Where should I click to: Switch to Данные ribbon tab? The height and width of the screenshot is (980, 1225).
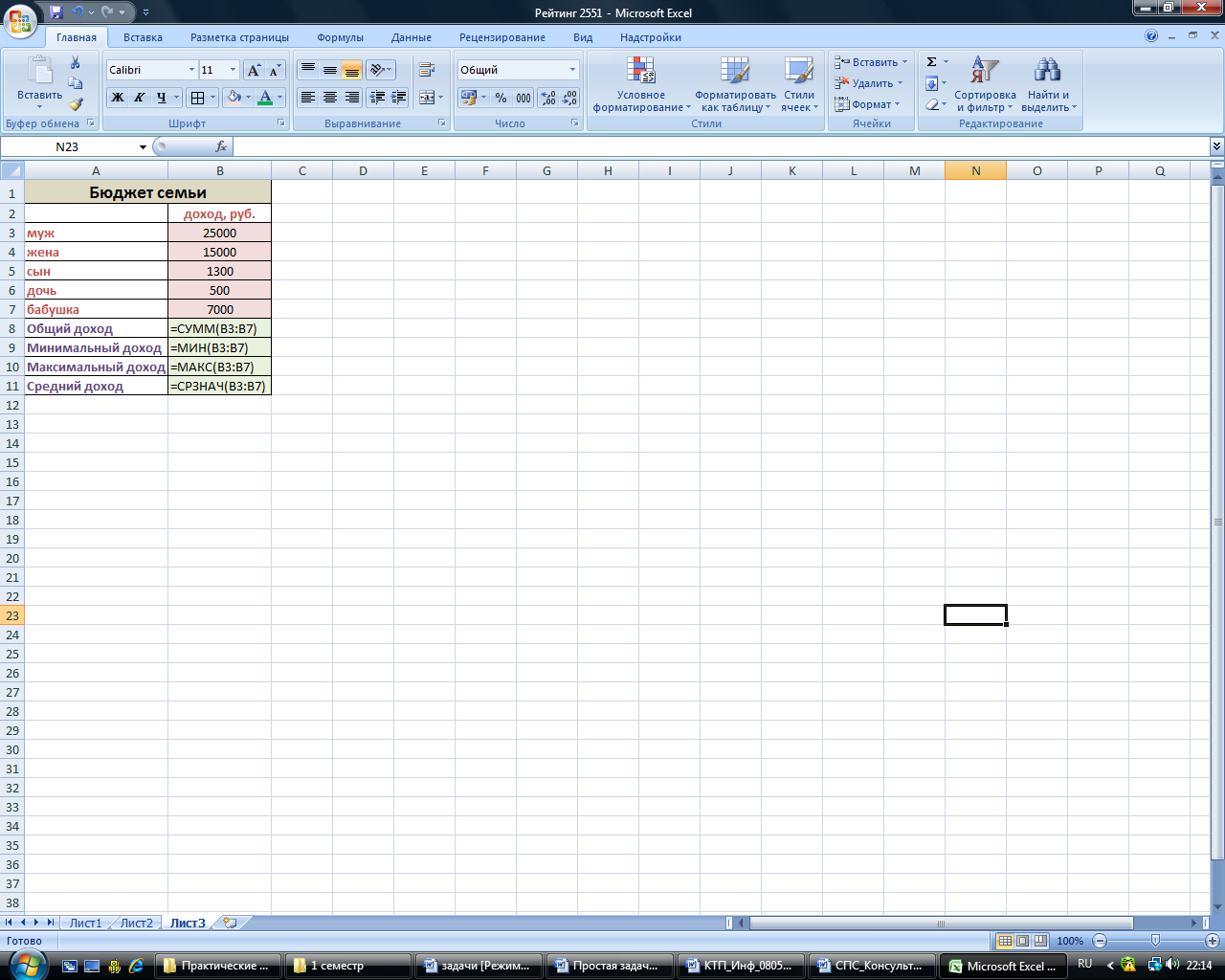click(412, 37)
